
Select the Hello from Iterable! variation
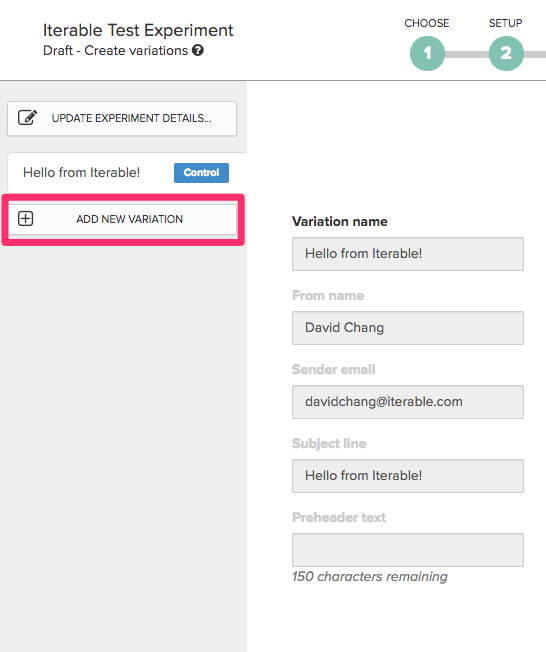click(82, 172)
